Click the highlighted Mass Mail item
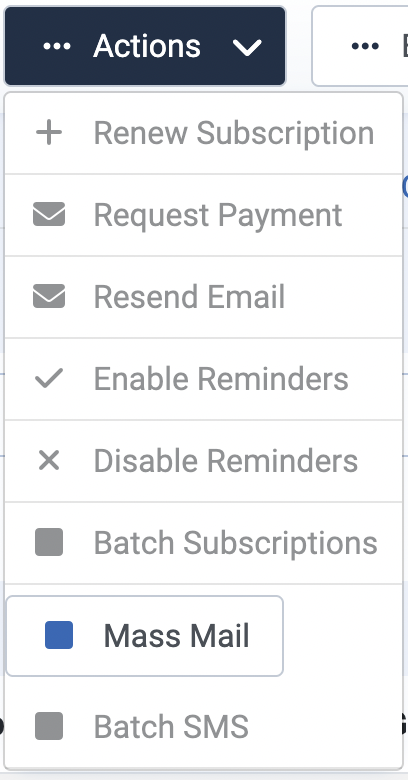The height and width of the screenshot is (780, 408). pyautogui.click(x=144, y=636)
